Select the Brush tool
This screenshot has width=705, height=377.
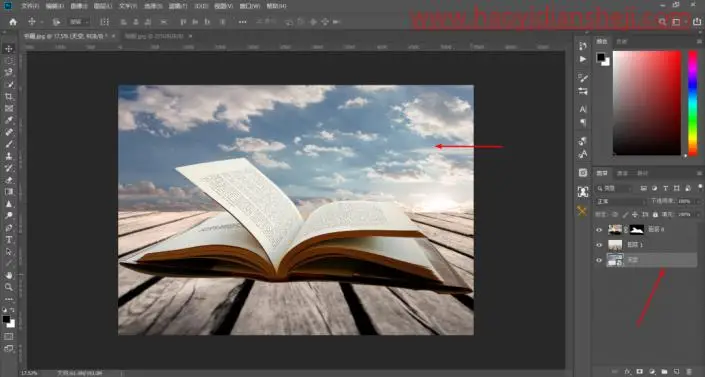9,144
